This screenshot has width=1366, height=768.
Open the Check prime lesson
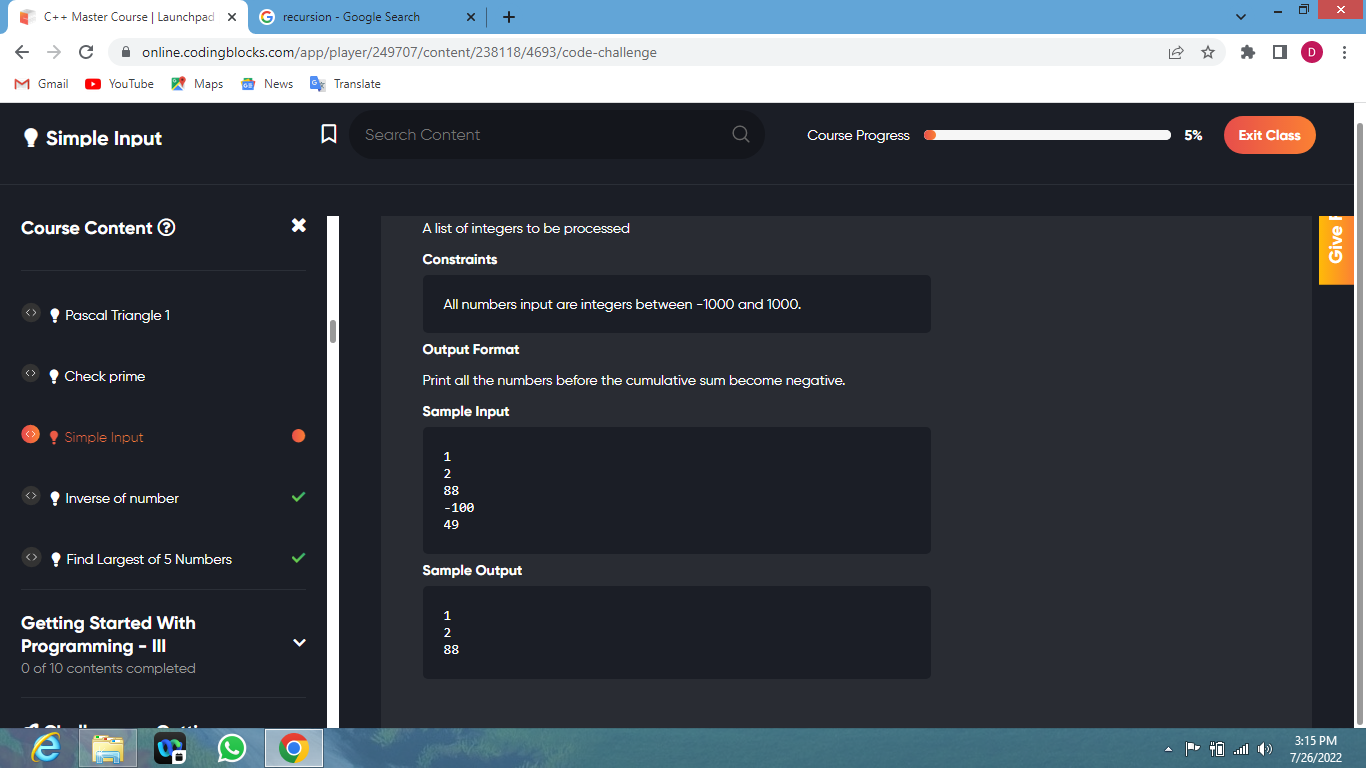(105, 376)
